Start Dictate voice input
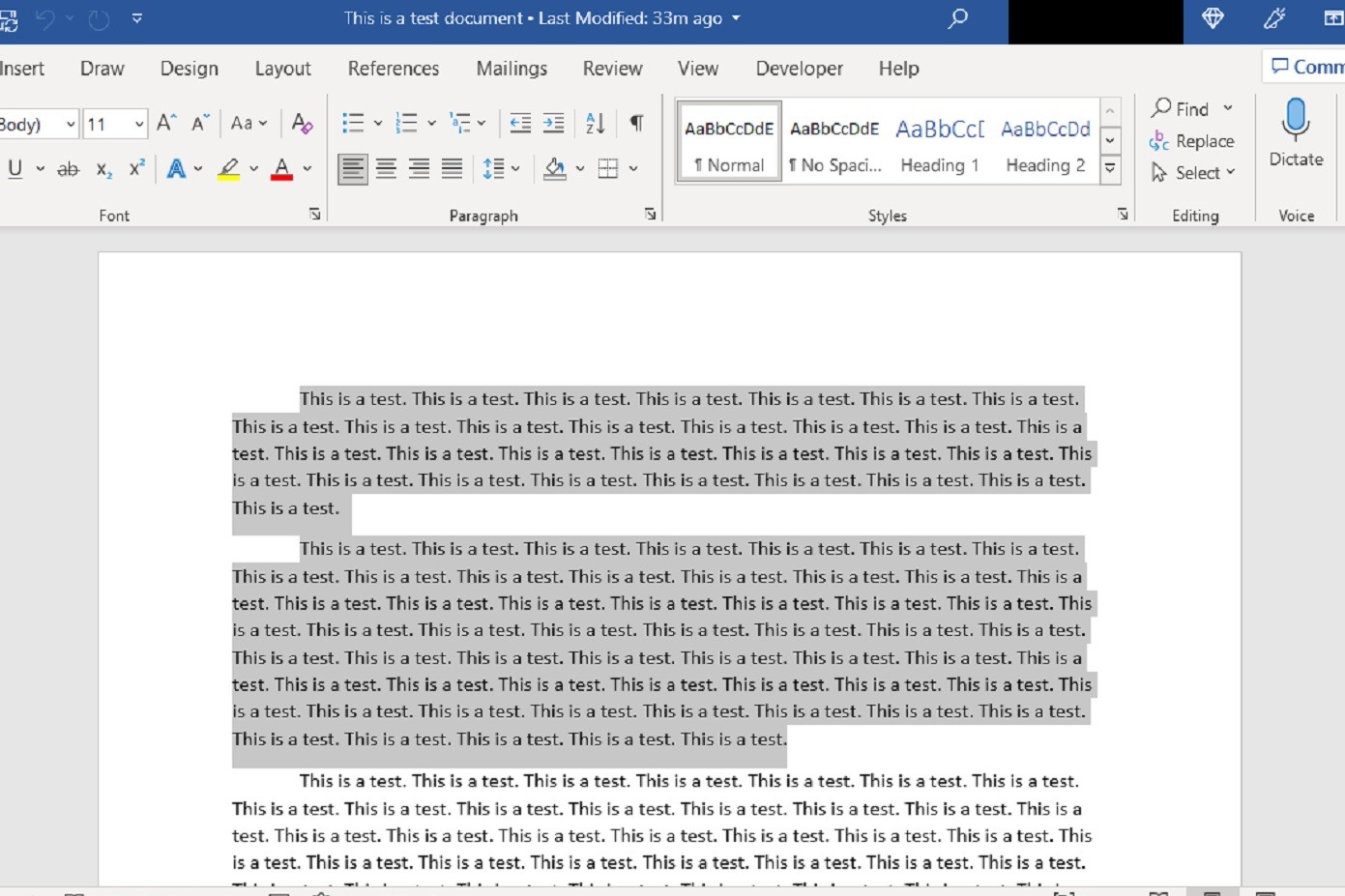The width and height of the screenshot is (1345, 896). pyautogui.click(x=1296, y=133)
